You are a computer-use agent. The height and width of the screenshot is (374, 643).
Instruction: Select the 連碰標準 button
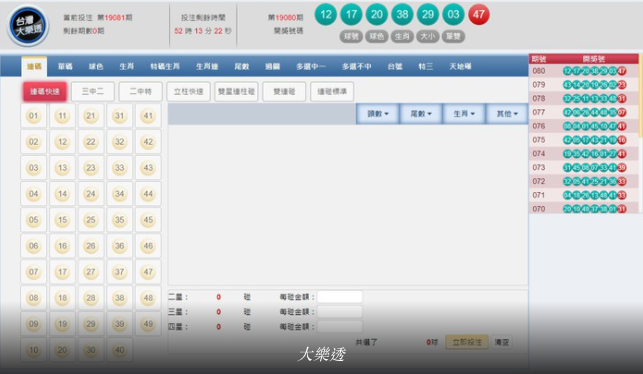(x=332, y=91)
